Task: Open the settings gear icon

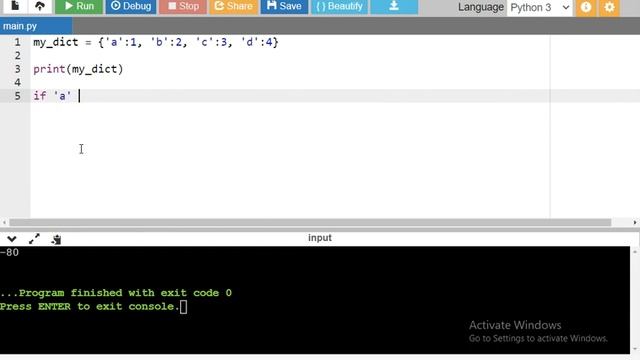Action: pyautogui.click(x=609, y=7)
